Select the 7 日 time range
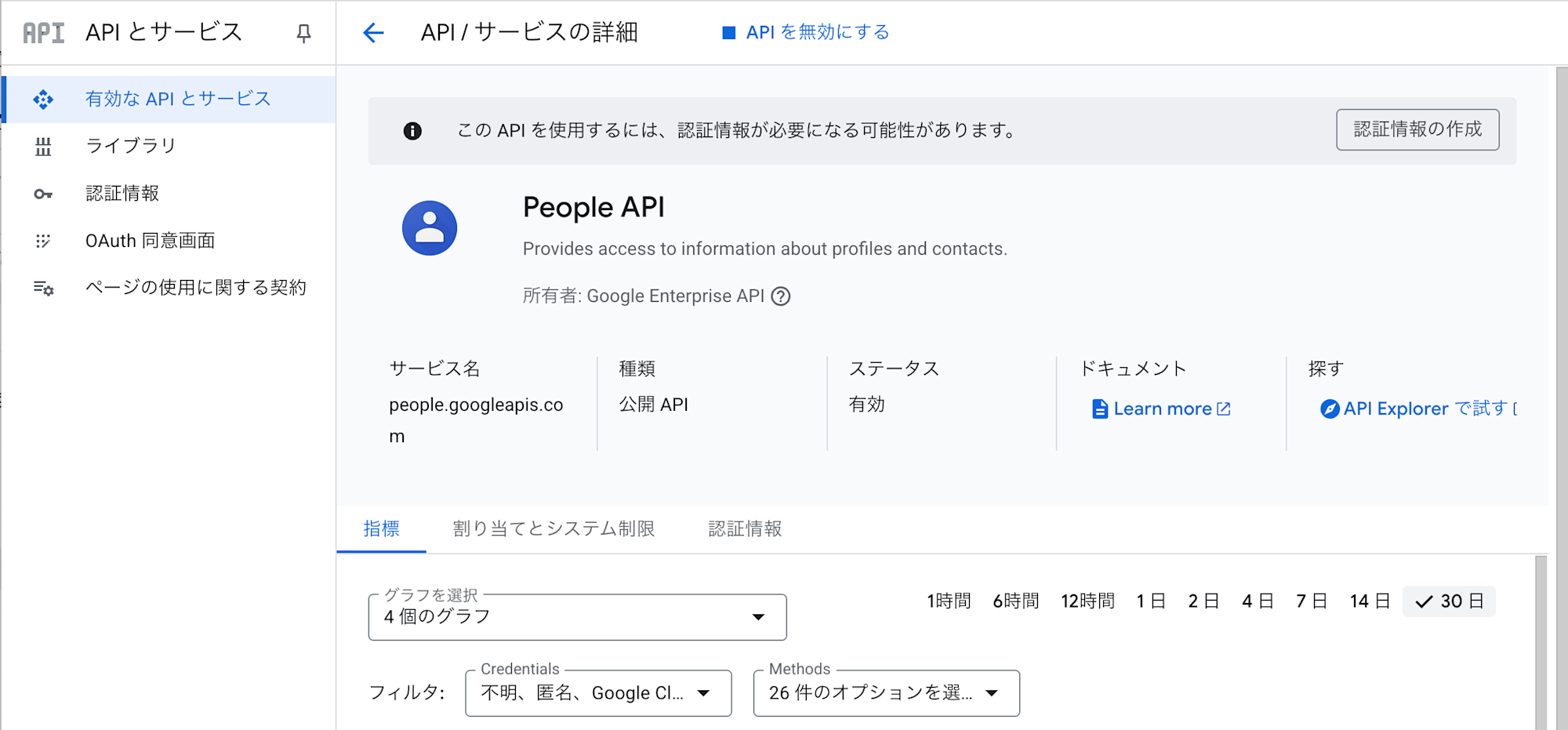The width and height of the screenshot is (1568, 730). [1312, 601]
